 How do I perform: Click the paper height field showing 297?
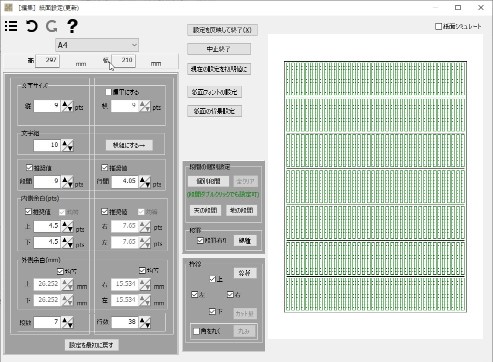click(47, 60)
